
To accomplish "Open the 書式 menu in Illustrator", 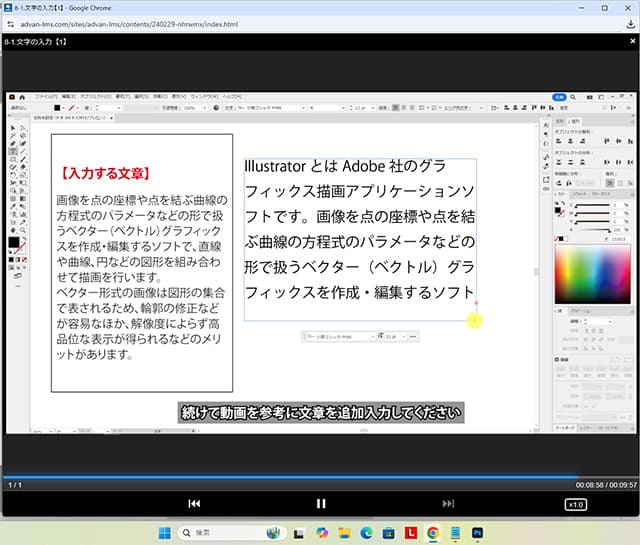I will click(122, 97).
